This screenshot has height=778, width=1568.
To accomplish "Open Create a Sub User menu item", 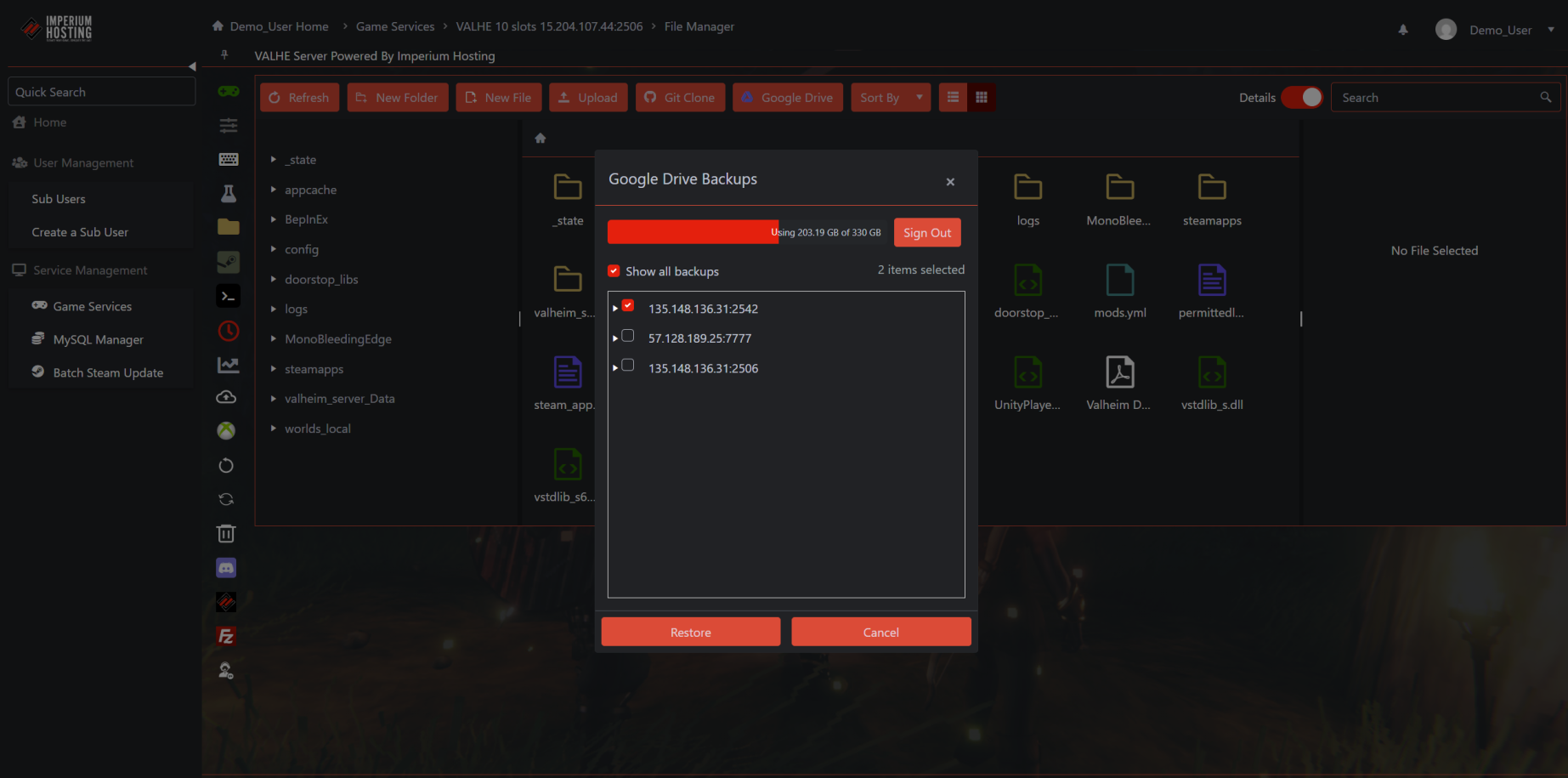I will coord(80,232).
